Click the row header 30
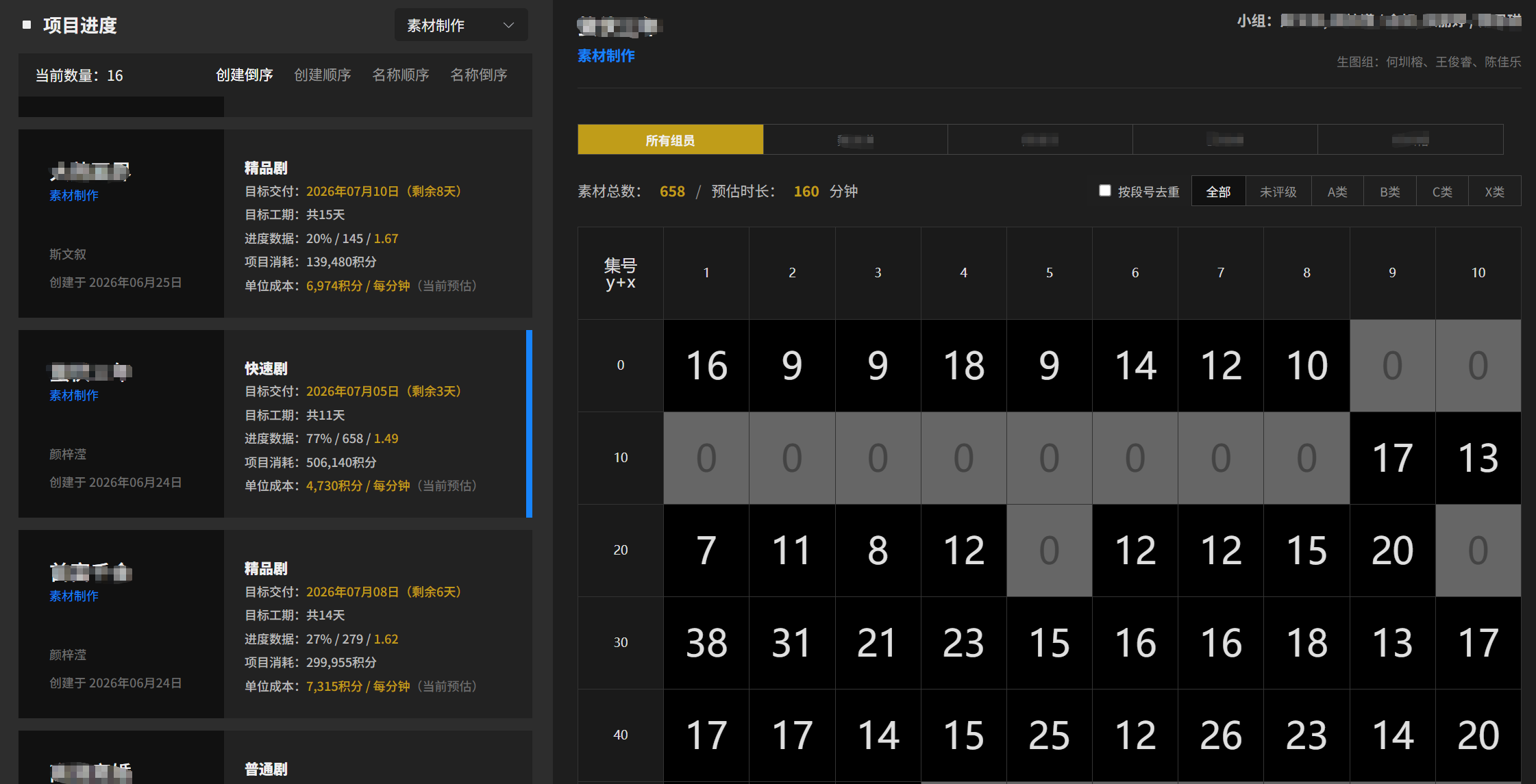 pyautogui.click(x=621, y=642)
